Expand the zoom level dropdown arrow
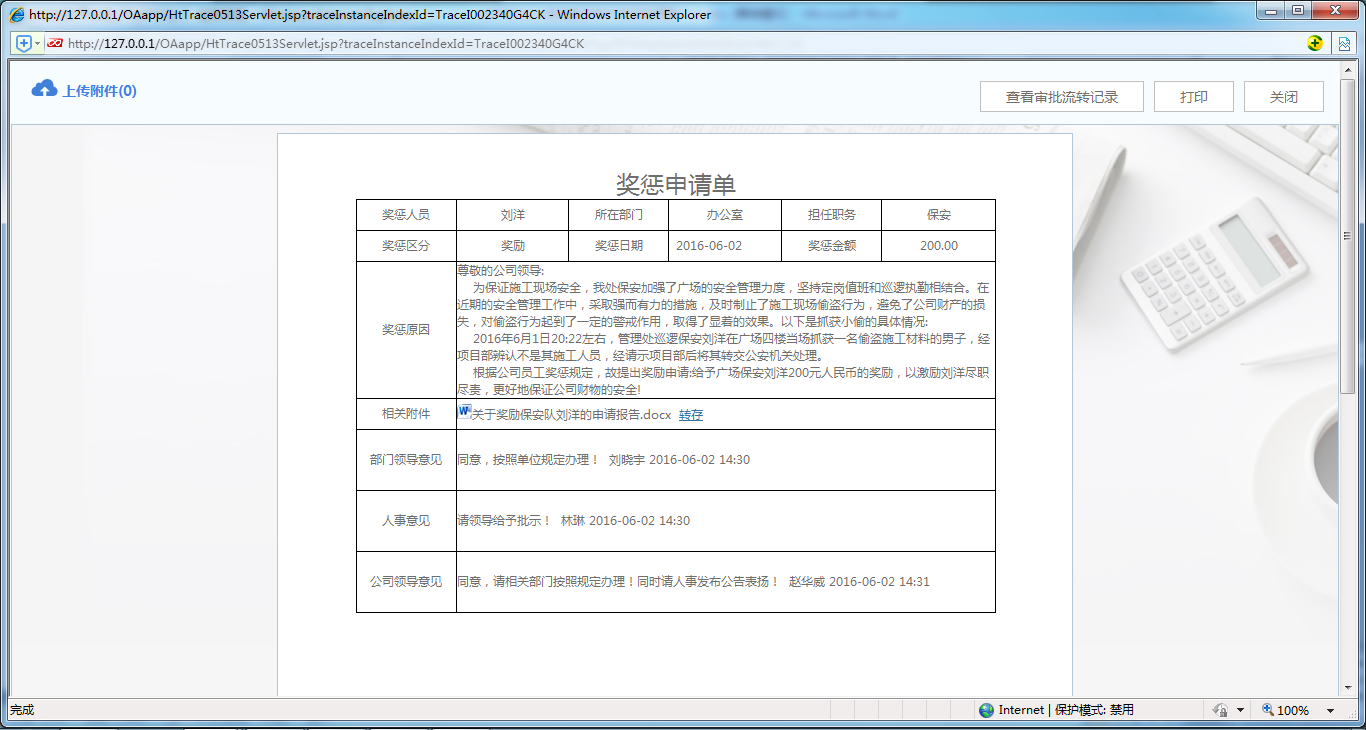 point(1330,711)
